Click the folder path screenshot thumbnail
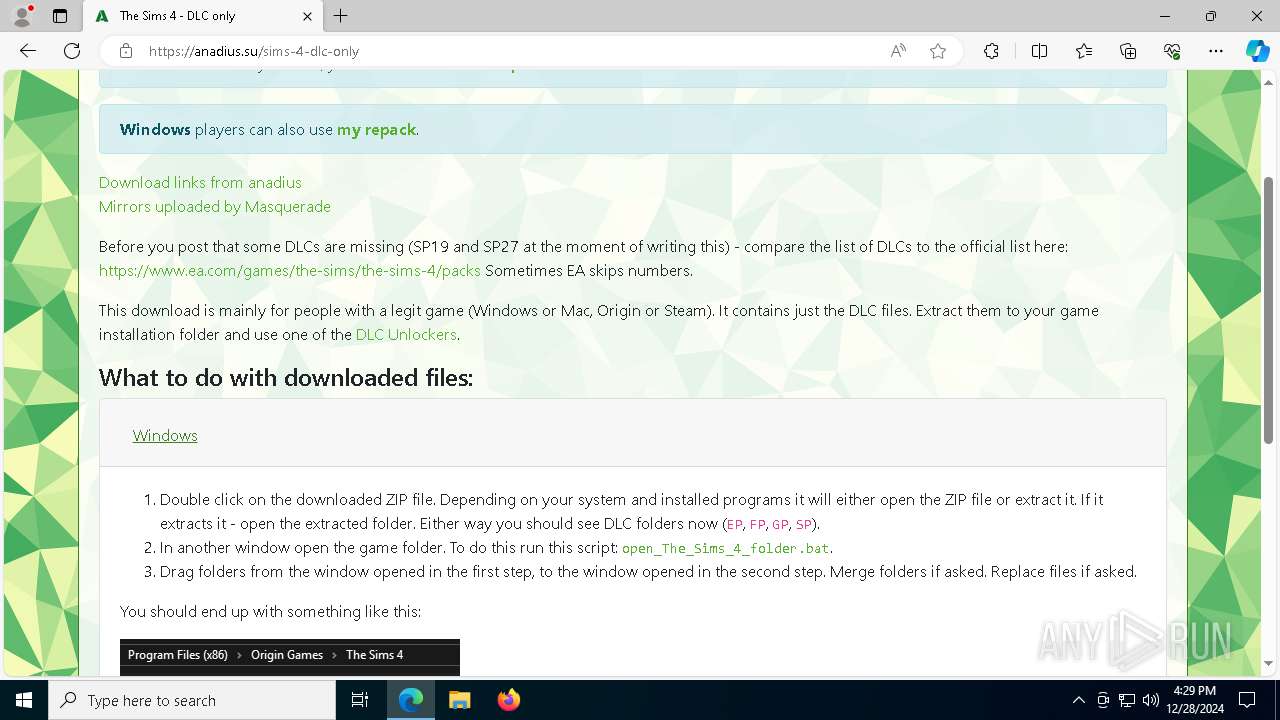 click(290, 657)
